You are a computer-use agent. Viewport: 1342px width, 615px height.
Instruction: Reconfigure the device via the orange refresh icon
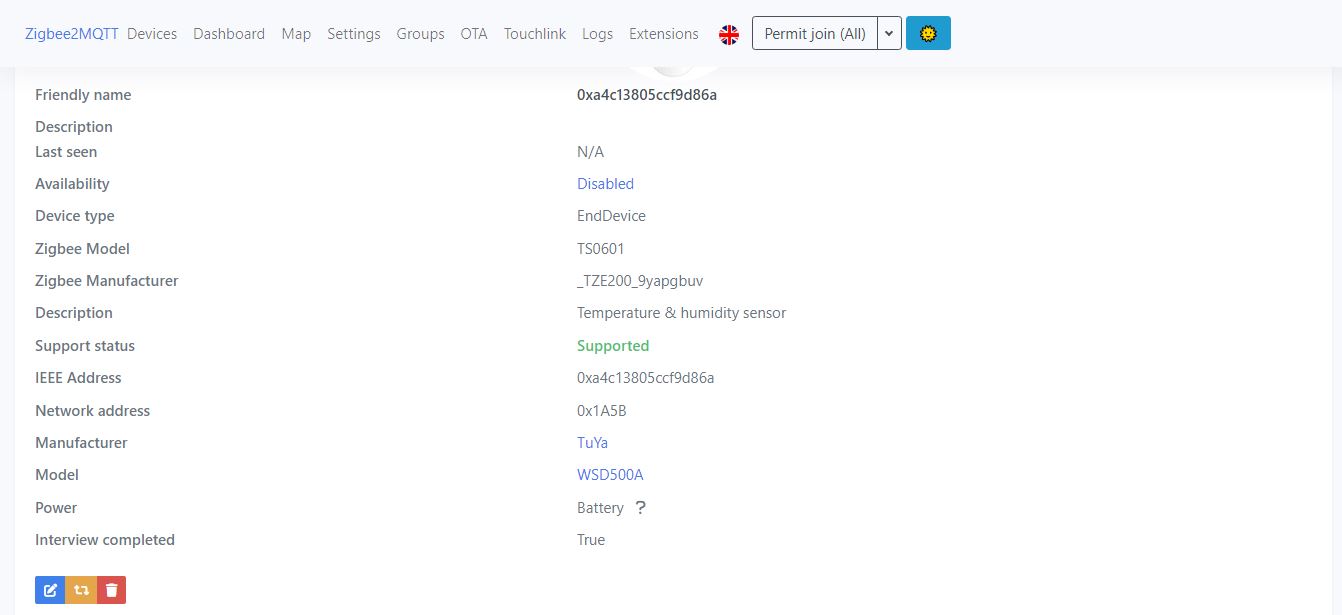click(80, 589)
